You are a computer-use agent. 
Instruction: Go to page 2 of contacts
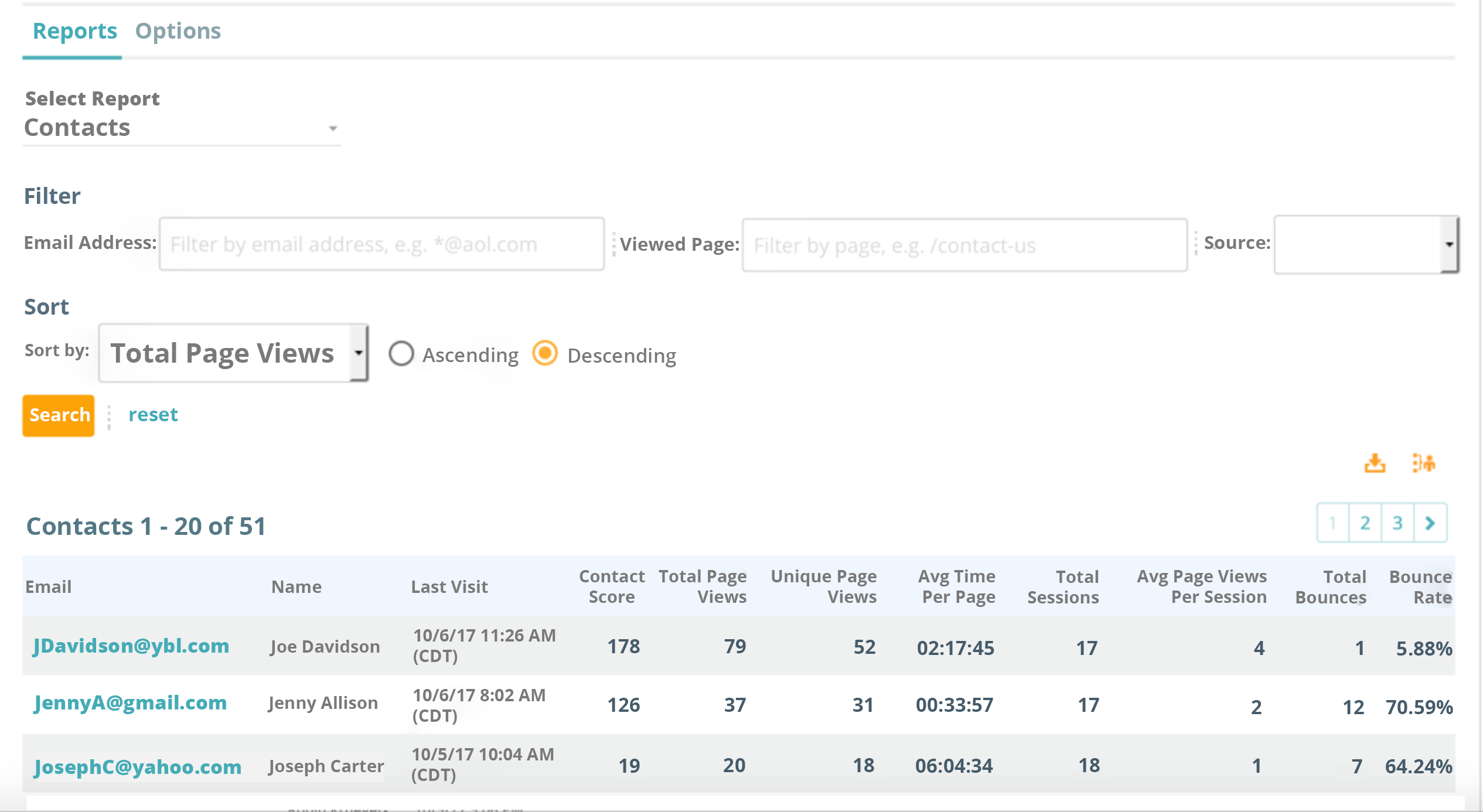1365,523
